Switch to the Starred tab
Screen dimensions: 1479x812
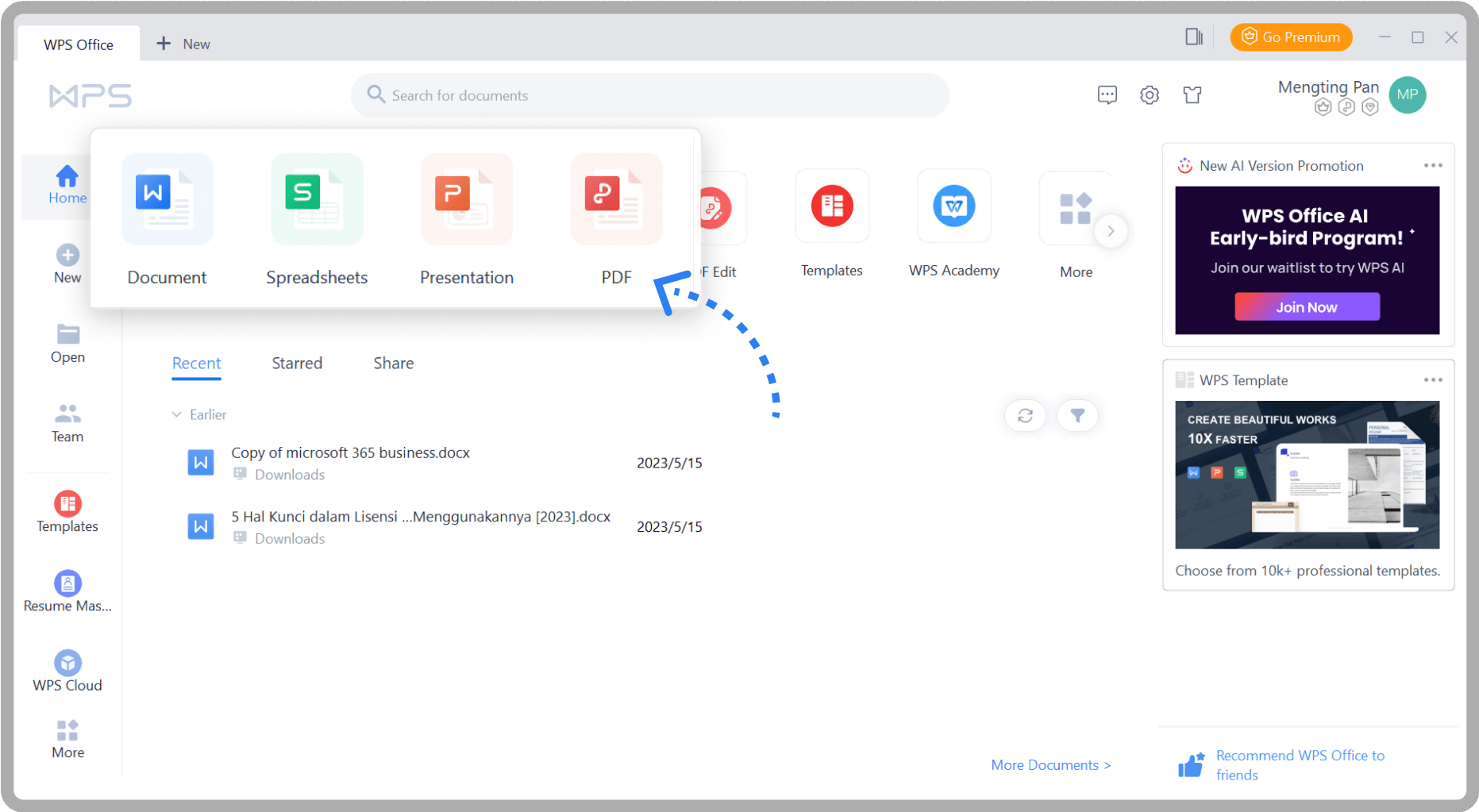click(x=297, y=363)
